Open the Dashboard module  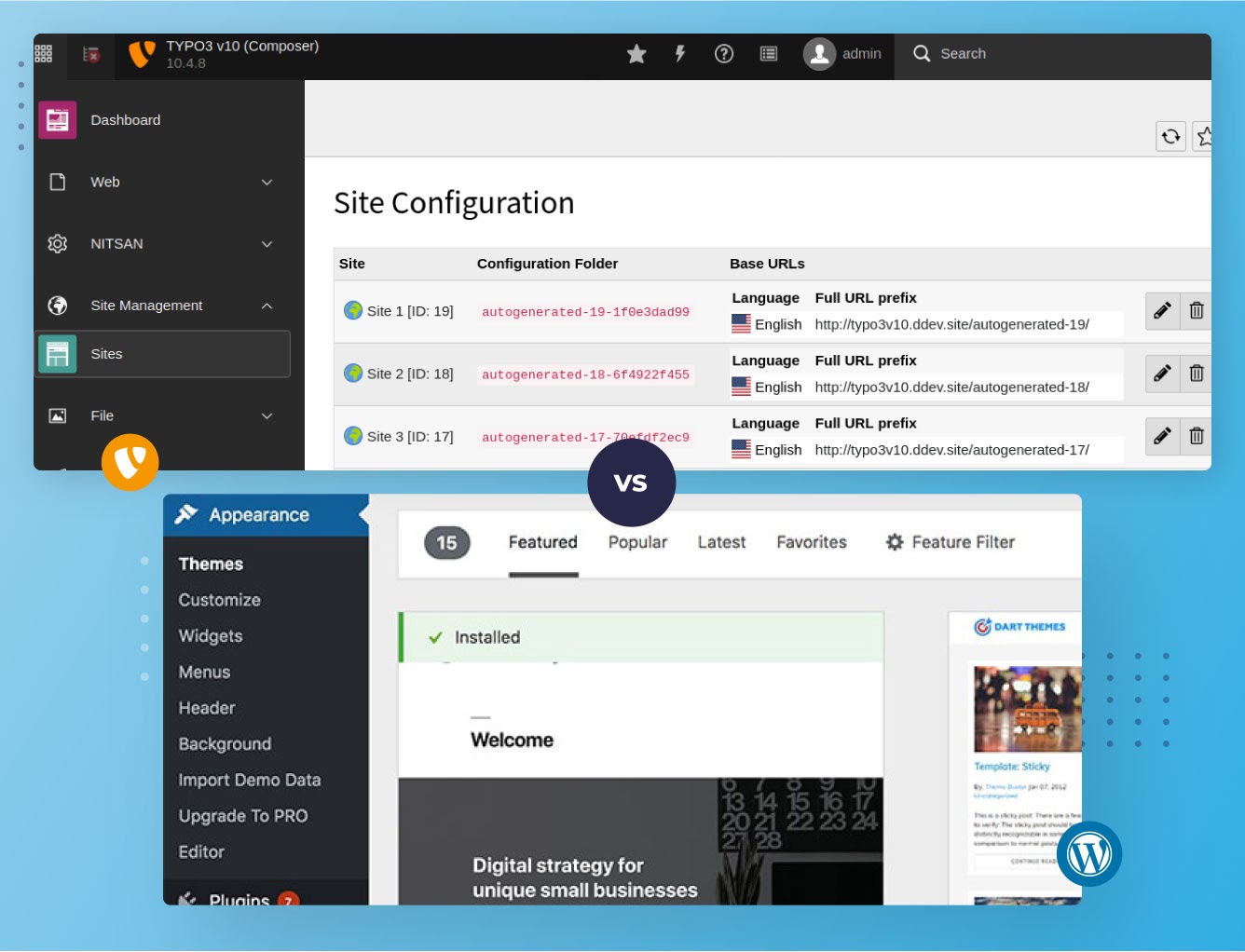[125, 119]
